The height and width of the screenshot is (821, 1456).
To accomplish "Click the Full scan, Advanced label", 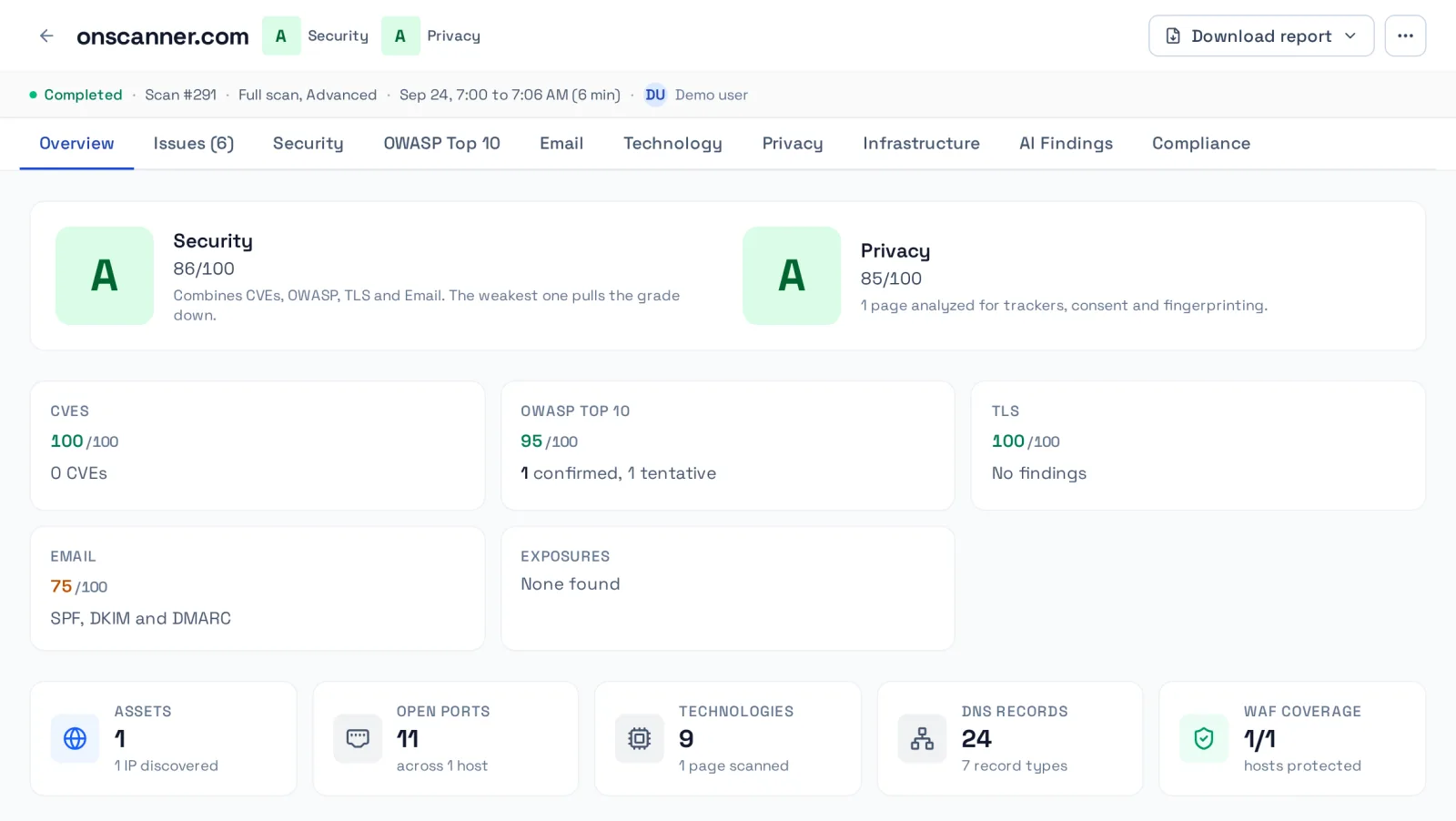I will 308,95.
